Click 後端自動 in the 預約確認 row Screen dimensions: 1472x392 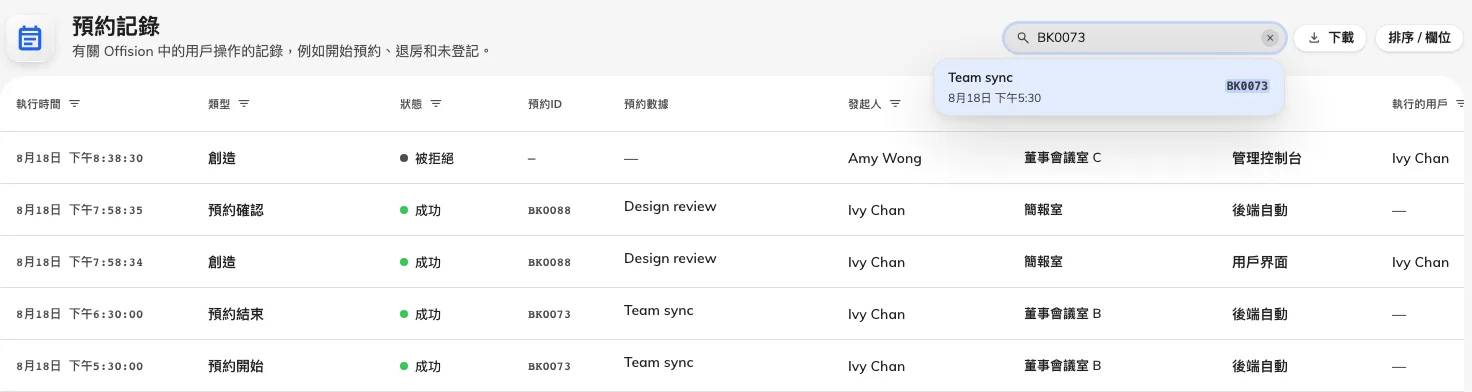(x=1260, y=210)
